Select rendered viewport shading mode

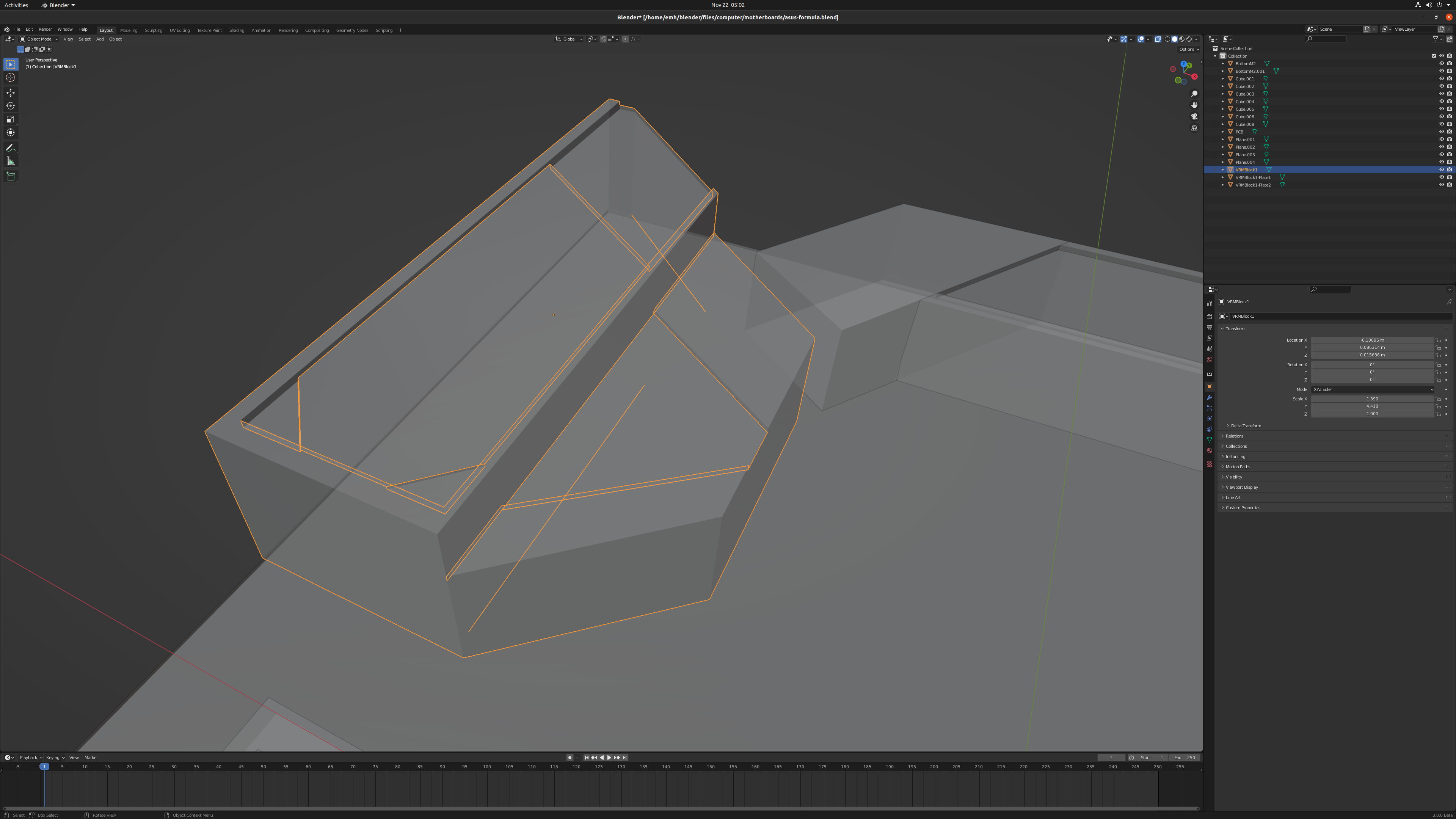pos(1189,39)
